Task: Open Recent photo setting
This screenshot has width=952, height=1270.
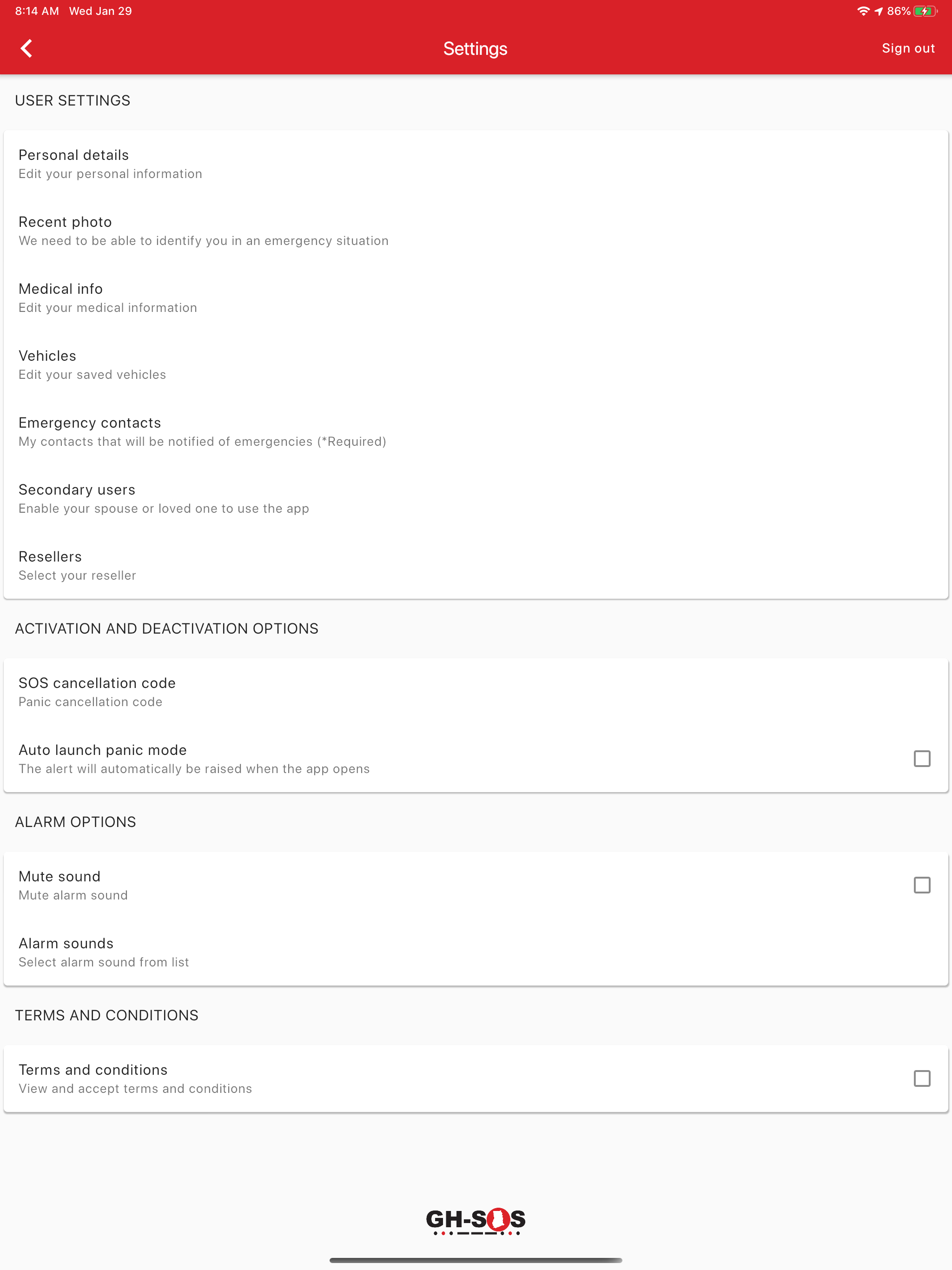Action: [x=476, y=231]
